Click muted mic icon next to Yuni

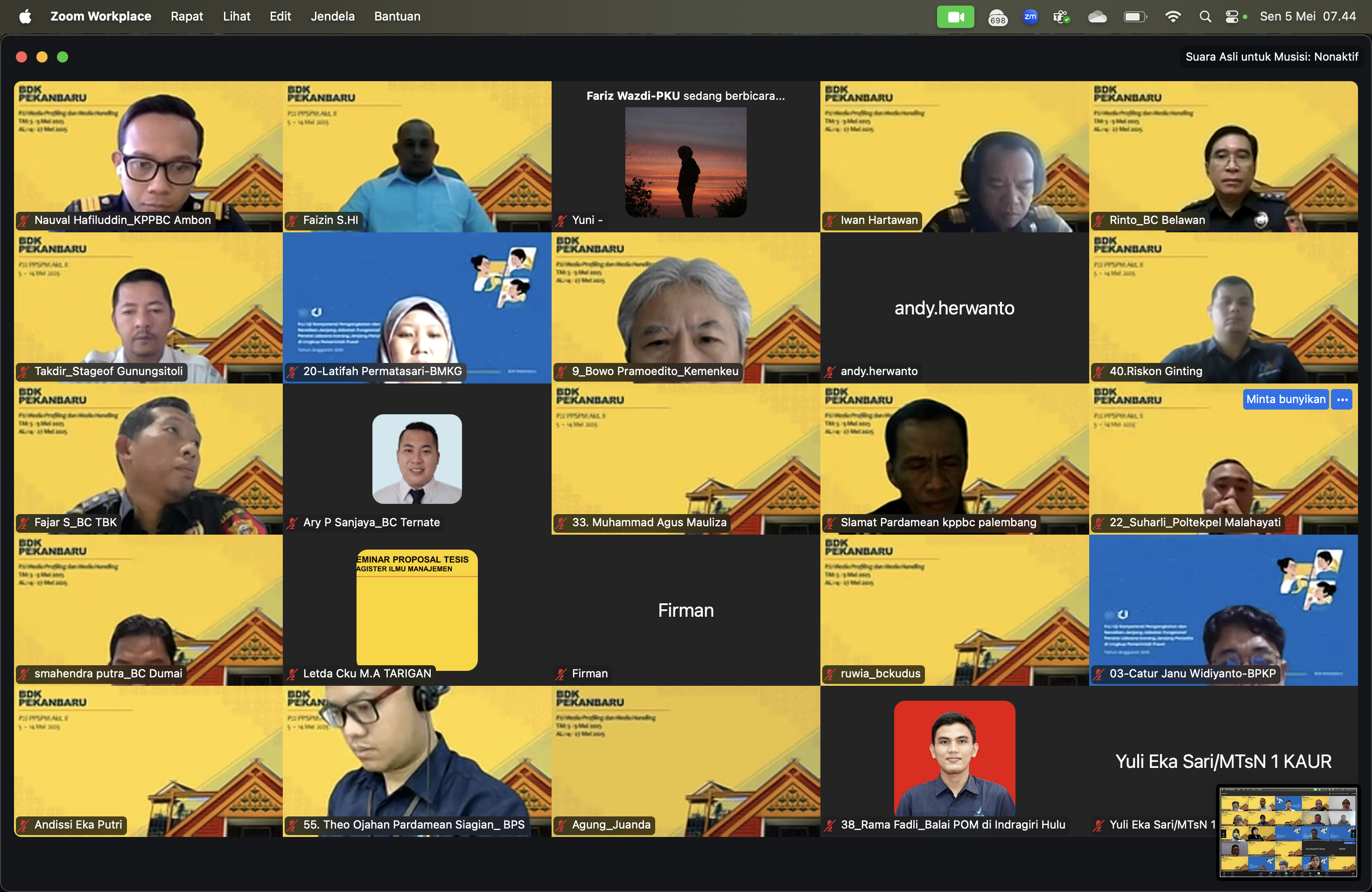tap(561, 220)
